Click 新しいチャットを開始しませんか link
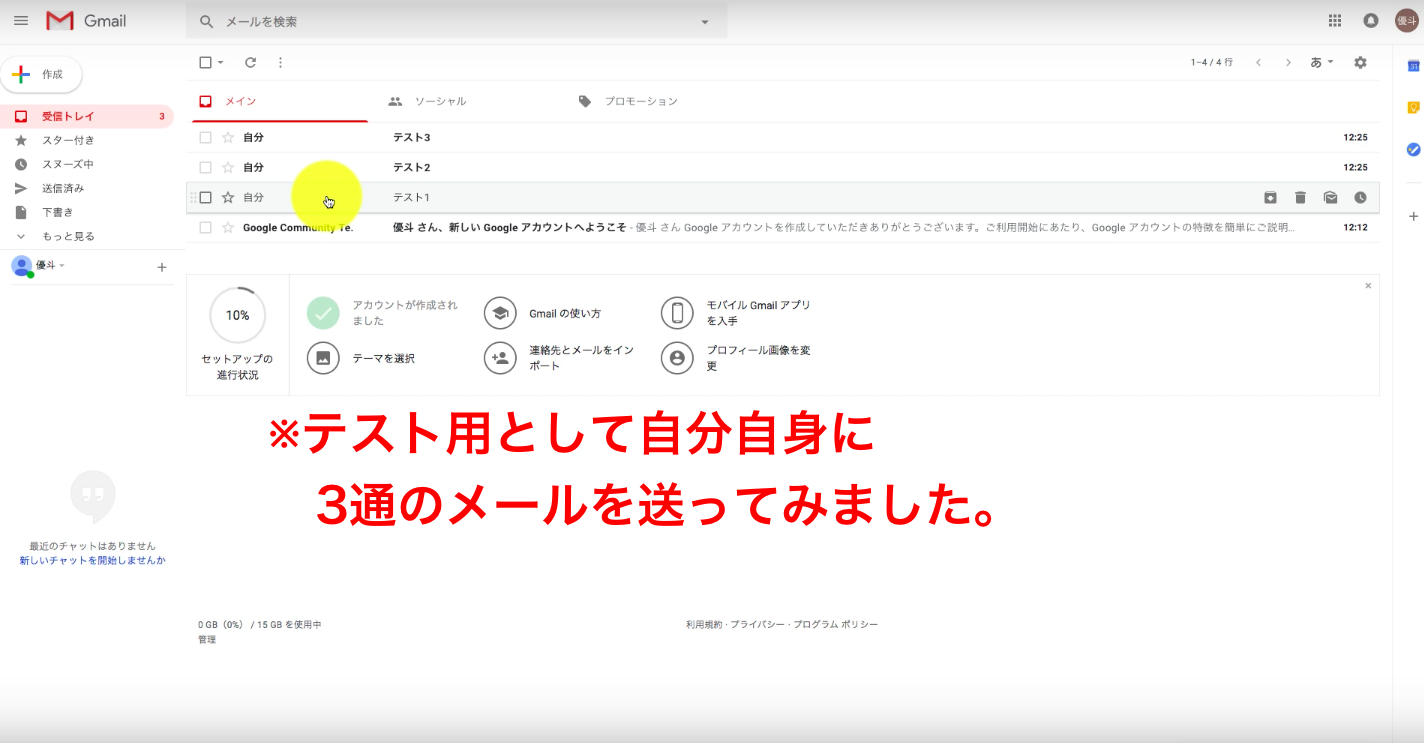Screen dimensions: 1424x743 coord(92,561)
